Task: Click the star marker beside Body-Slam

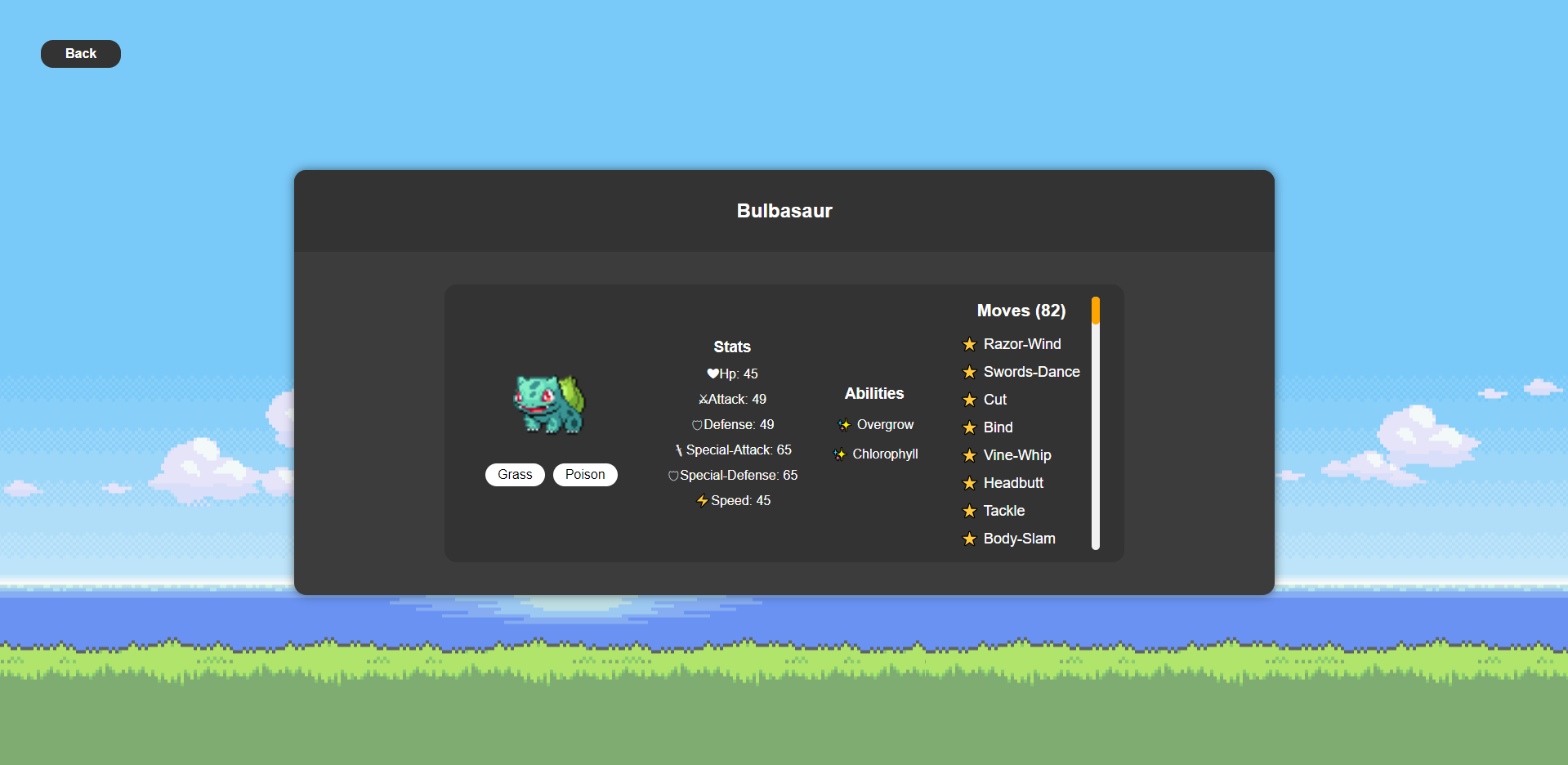Action: pyautogui.click(x=970, y=539)
